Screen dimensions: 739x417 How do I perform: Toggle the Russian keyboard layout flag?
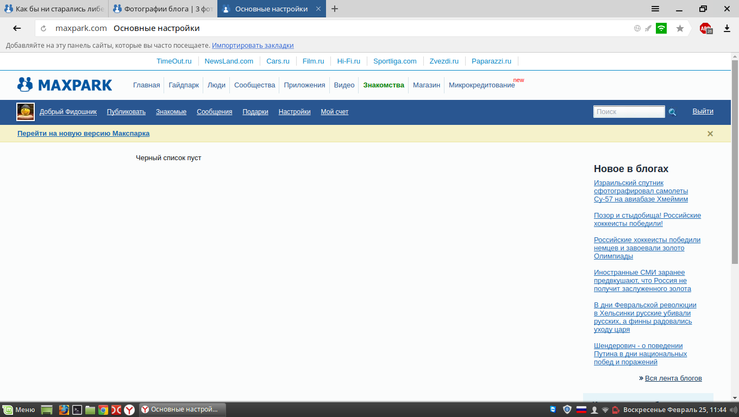[x=581, y=410]
